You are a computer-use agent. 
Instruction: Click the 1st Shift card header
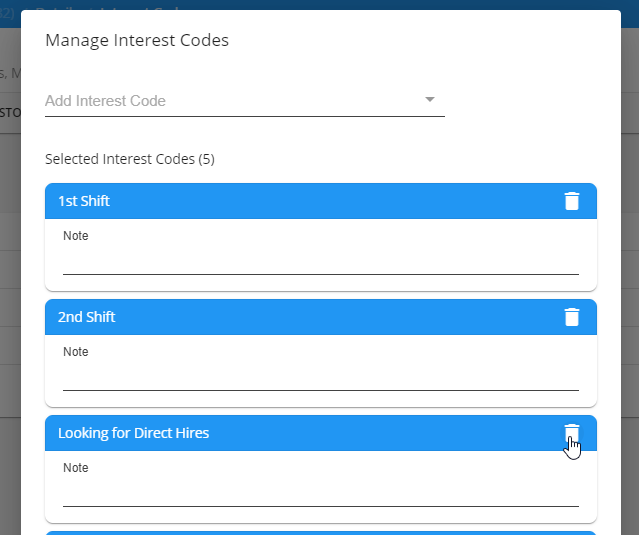300,201
